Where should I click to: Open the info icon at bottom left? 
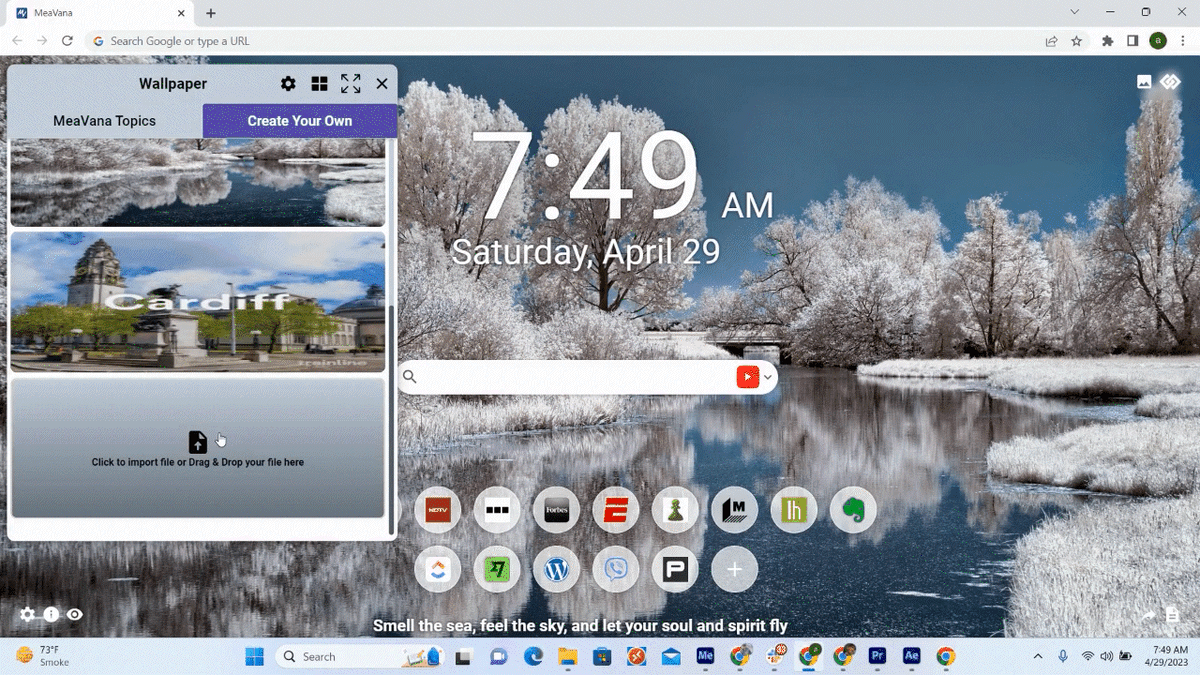click(50, 614)
